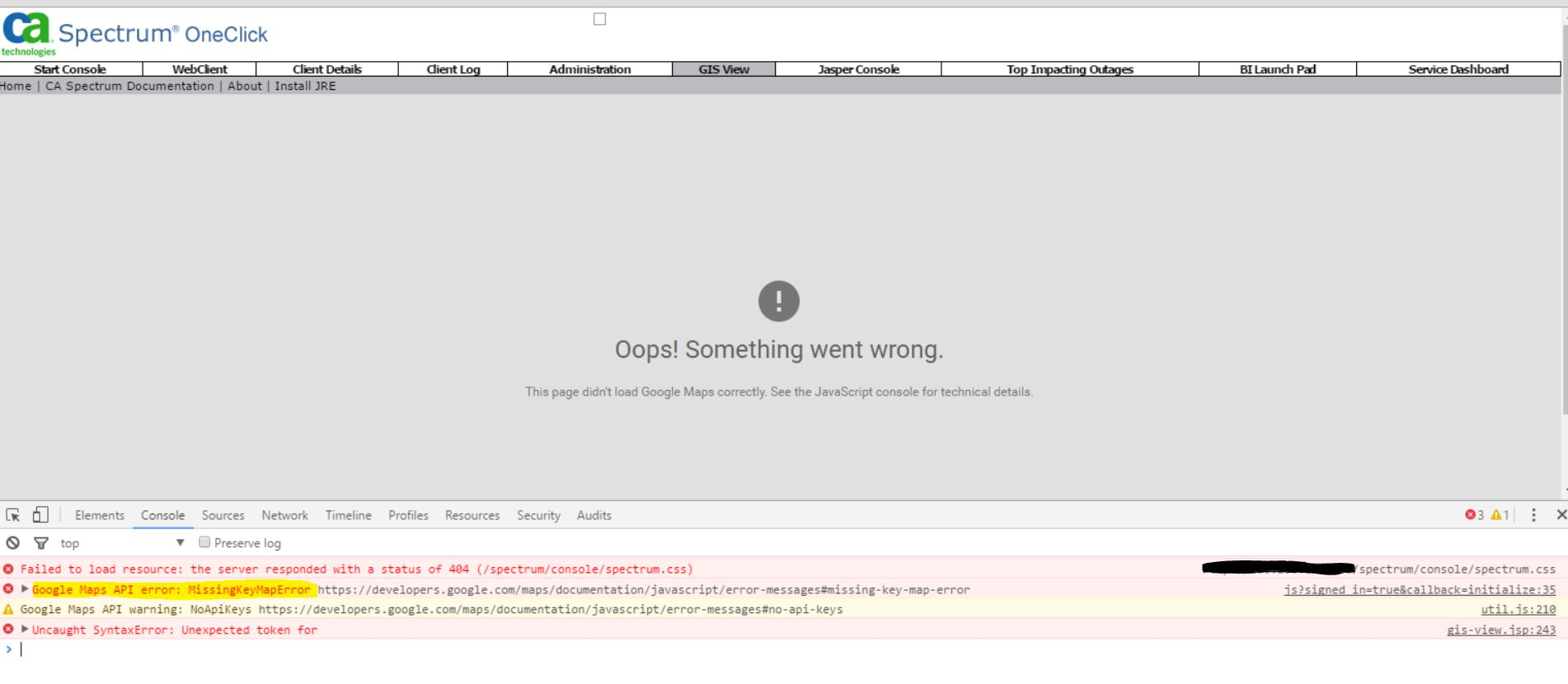Open the DevTools Profiles tab
This screenshot has width=1568, height=684.
click(x=408, y=515)
